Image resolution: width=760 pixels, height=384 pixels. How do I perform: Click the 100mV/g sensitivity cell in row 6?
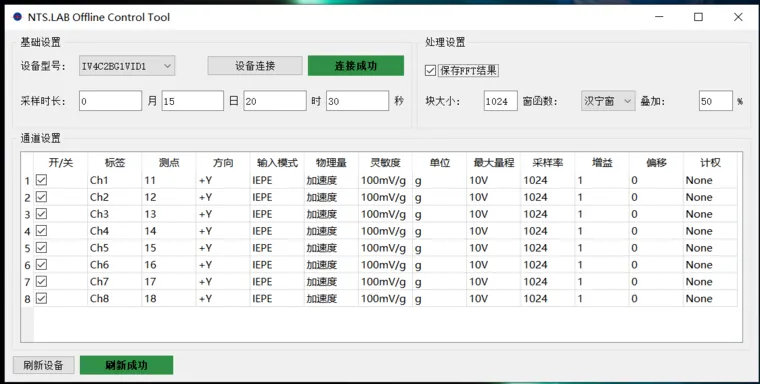[385, 265]
